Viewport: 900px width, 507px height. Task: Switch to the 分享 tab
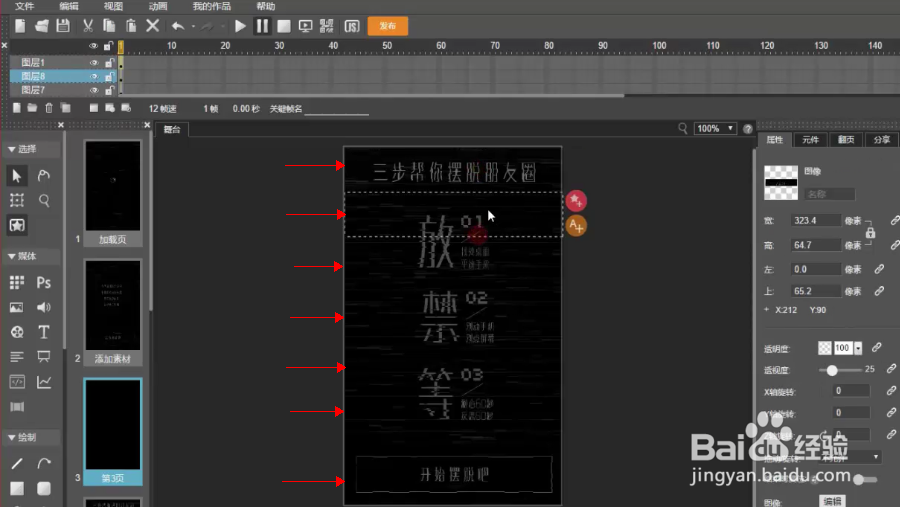tap(882, 140)
